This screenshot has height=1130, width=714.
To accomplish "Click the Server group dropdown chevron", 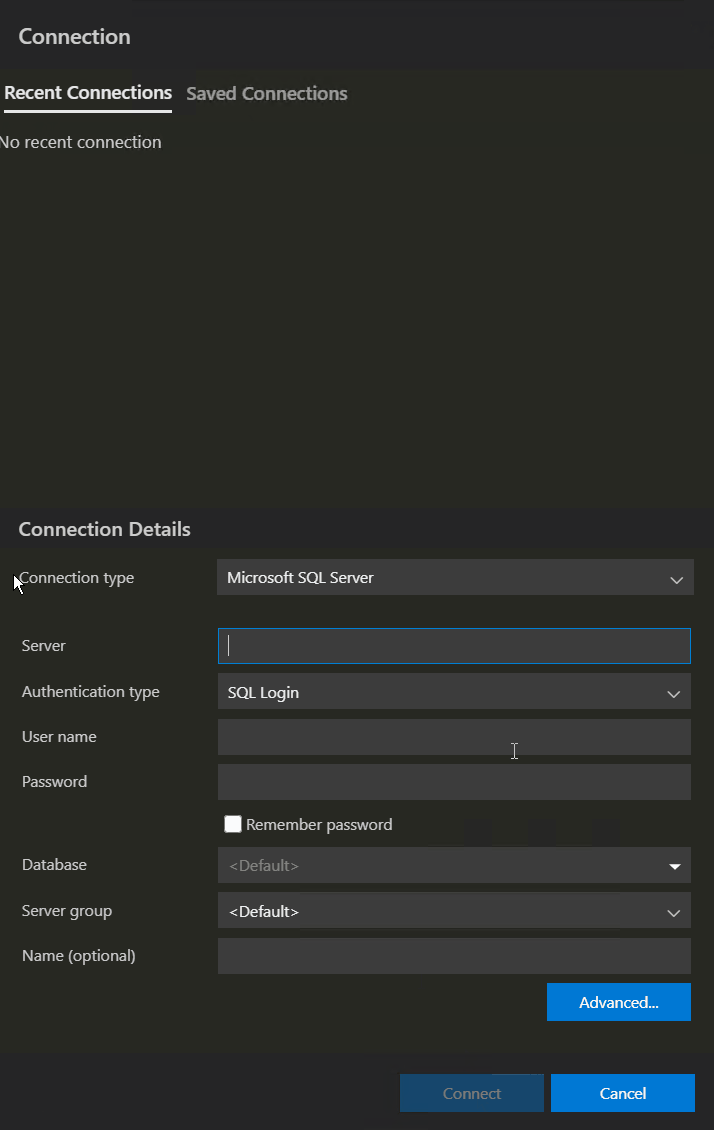I will click(x=674, y=910).
